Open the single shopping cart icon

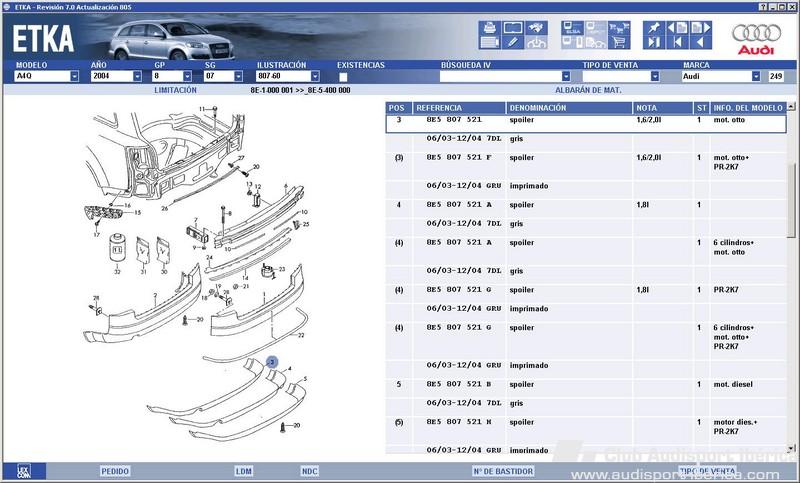tap(619, 42)
